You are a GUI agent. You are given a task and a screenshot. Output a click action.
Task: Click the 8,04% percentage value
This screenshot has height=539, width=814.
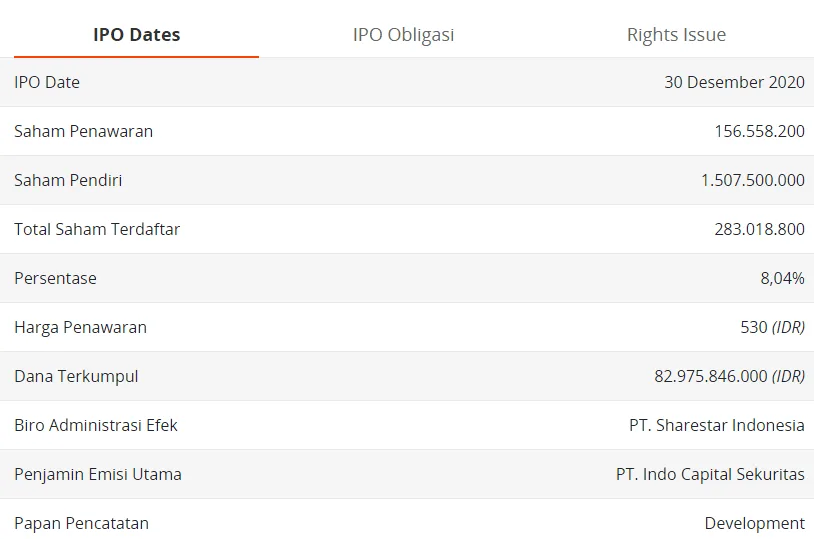point(782,278)
